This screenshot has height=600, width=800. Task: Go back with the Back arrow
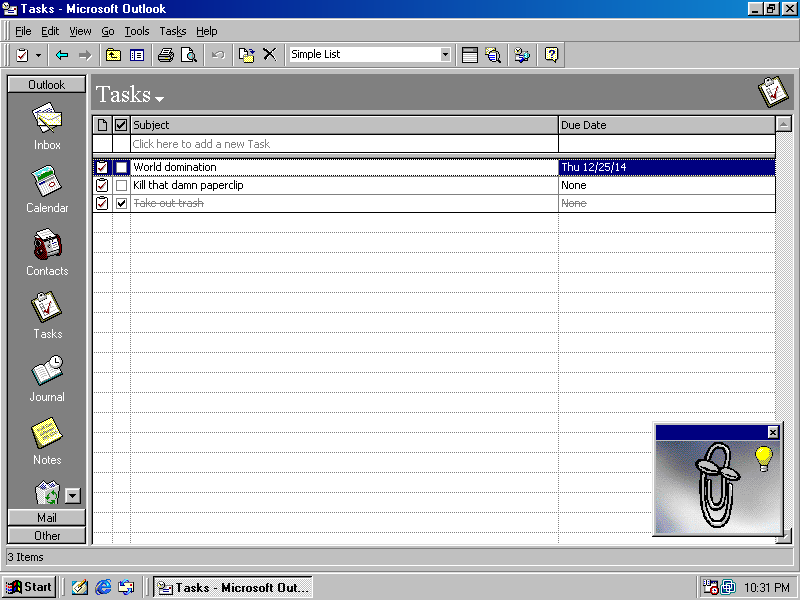[62, 55]
